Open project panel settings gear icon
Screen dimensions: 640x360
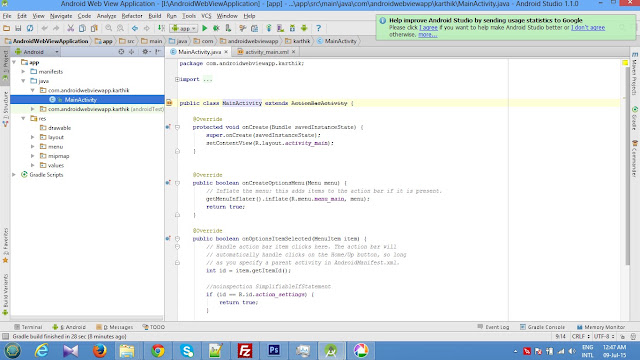(x=145, y=52)
